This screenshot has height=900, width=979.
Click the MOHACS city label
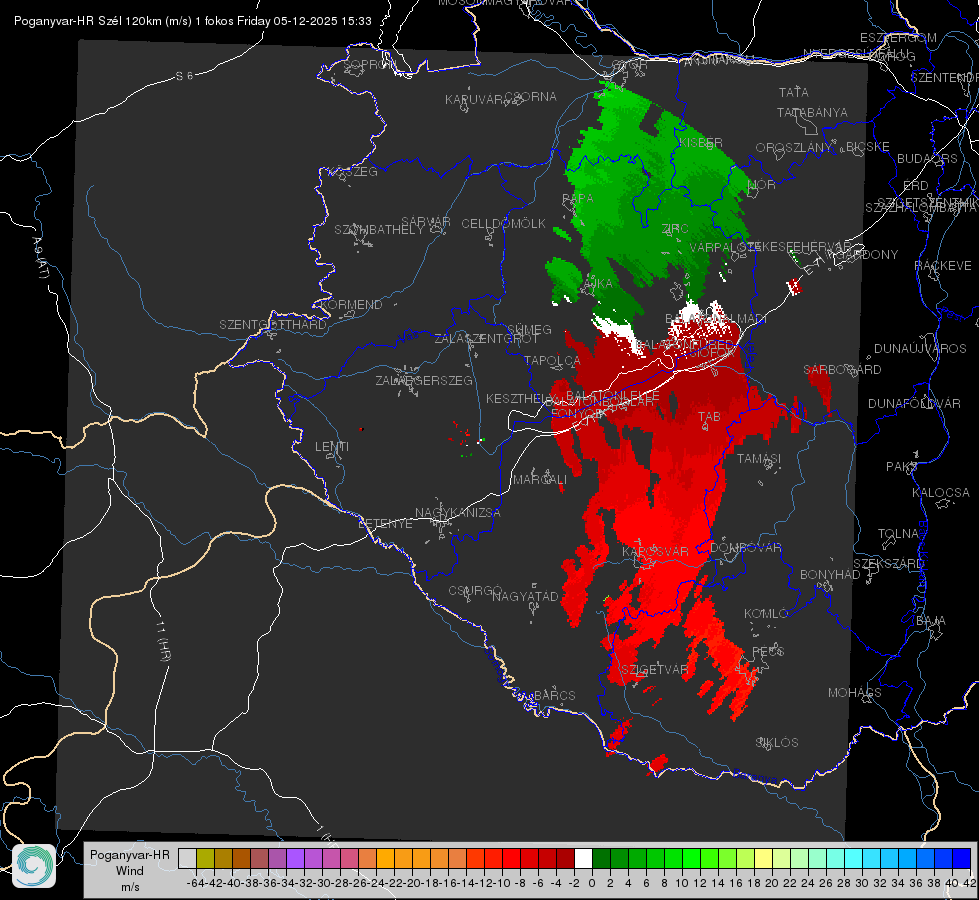point(855,693)
